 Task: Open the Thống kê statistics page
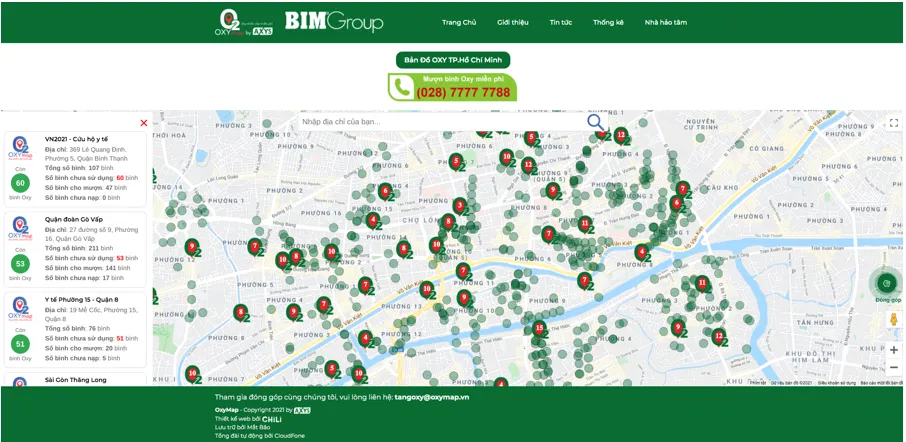coord(608,22)
